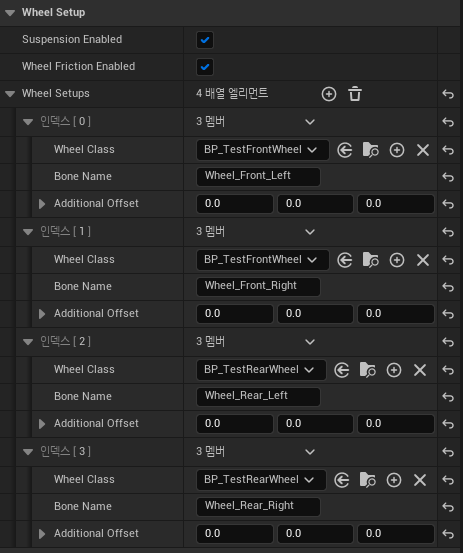Viewport: 463px width, 553px height.
Task: Toggle the Wheel Friction Enabled checkbox
Action: point(205,67)
